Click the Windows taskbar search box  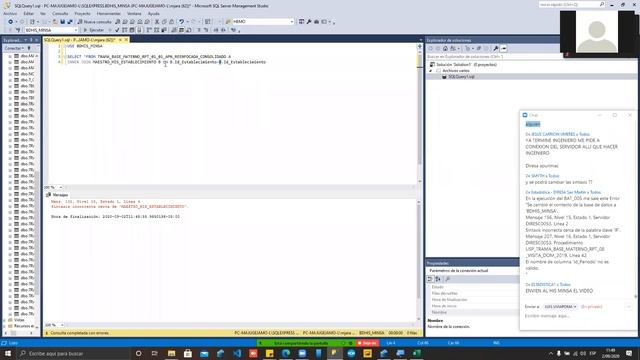tap(73, 353)
